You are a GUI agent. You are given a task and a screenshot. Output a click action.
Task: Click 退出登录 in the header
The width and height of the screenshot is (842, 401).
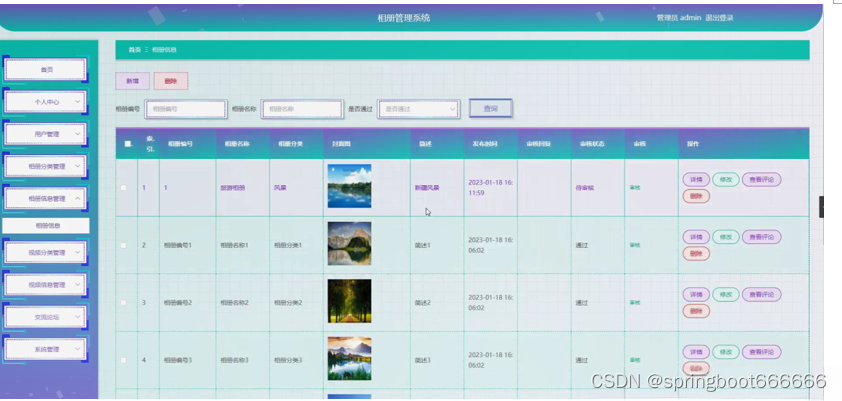coord(719,18)
